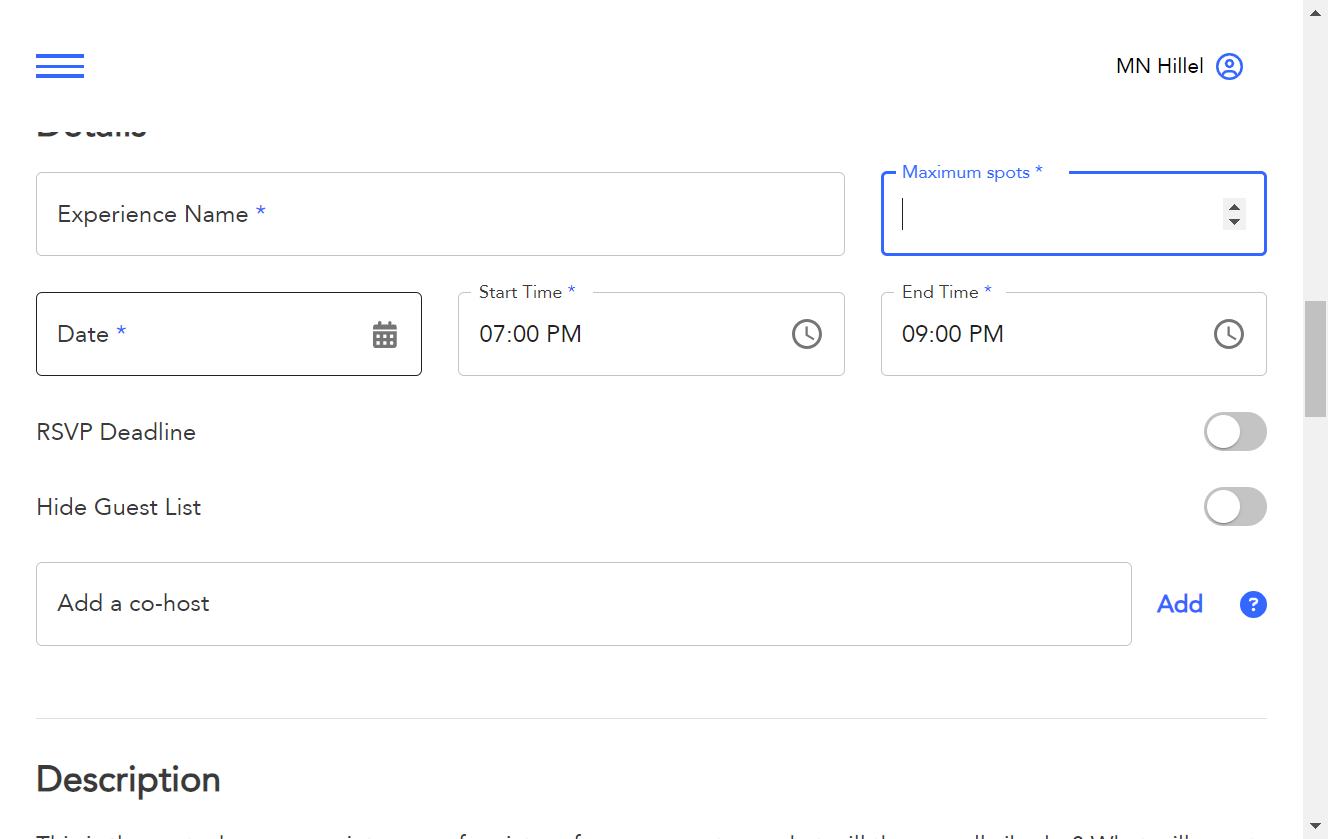Click the Description heading
Viewport: 1328px width, 839px height.
(x=128, y=780)
